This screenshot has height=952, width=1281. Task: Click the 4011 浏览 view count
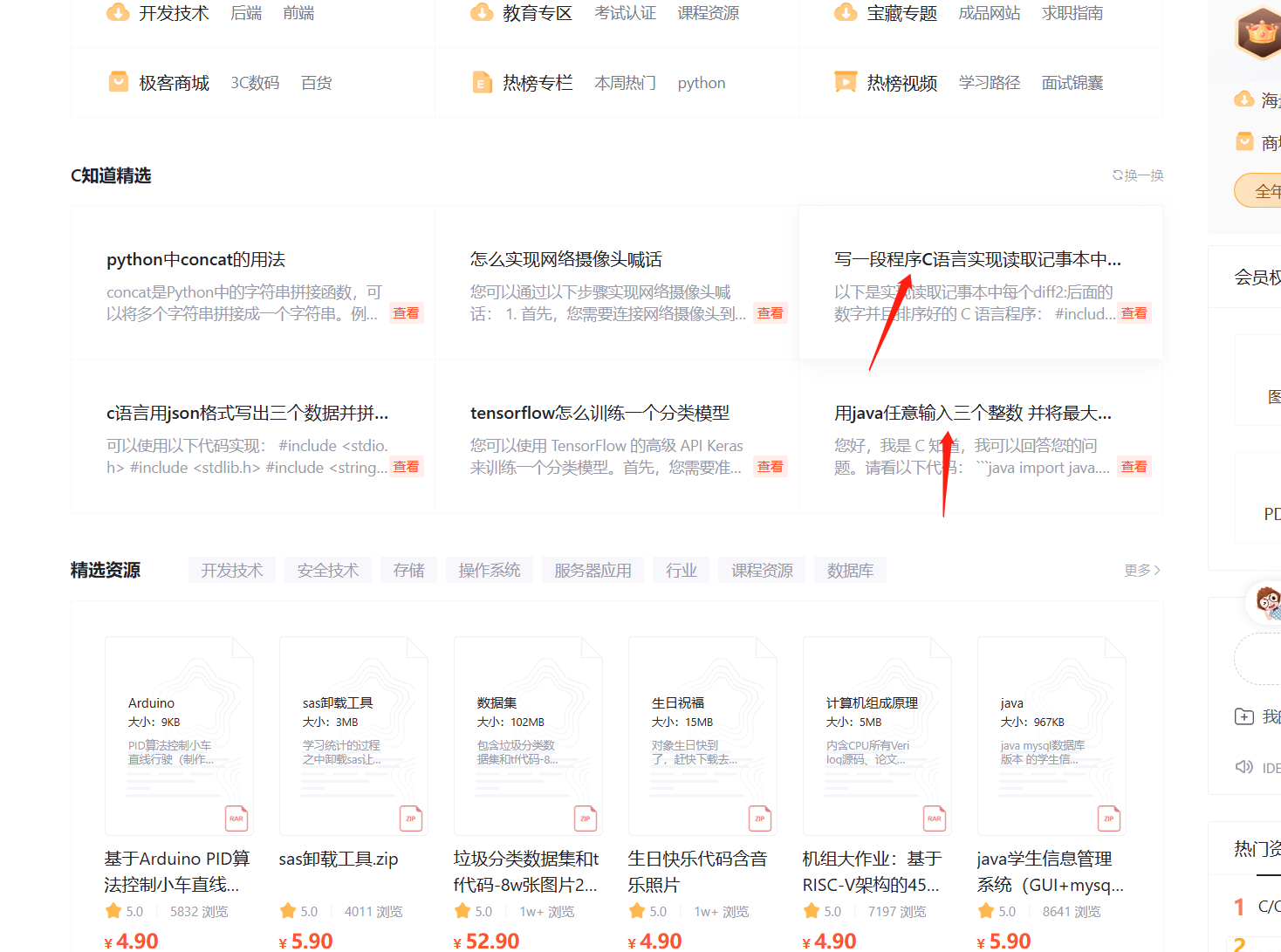pyautogui.click(x=373, y=911)
